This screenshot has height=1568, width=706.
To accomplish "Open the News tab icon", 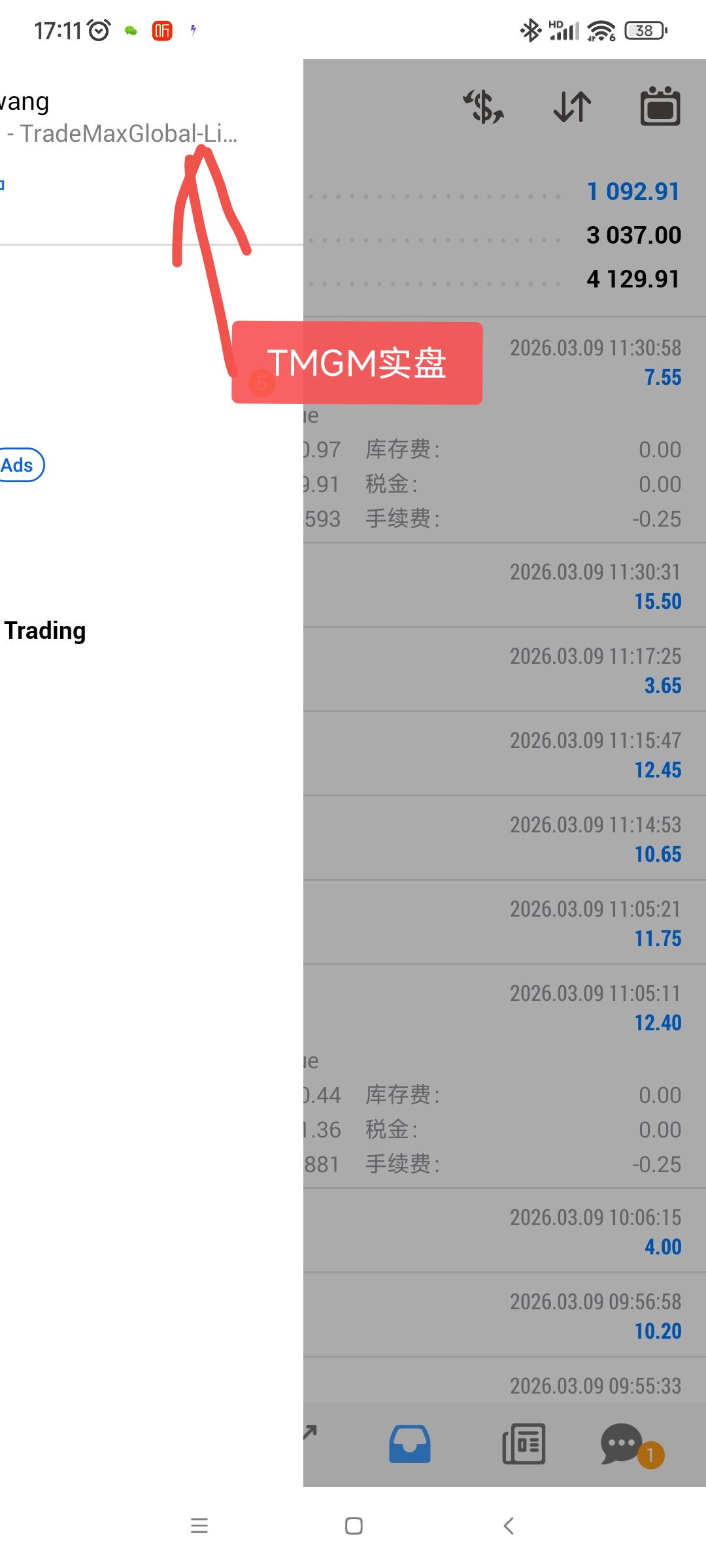I will pos(523,1444).
